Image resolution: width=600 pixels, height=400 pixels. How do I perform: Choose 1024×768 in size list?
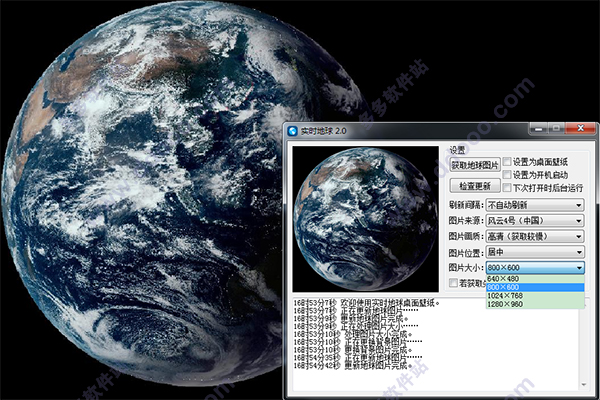point(535,296)
